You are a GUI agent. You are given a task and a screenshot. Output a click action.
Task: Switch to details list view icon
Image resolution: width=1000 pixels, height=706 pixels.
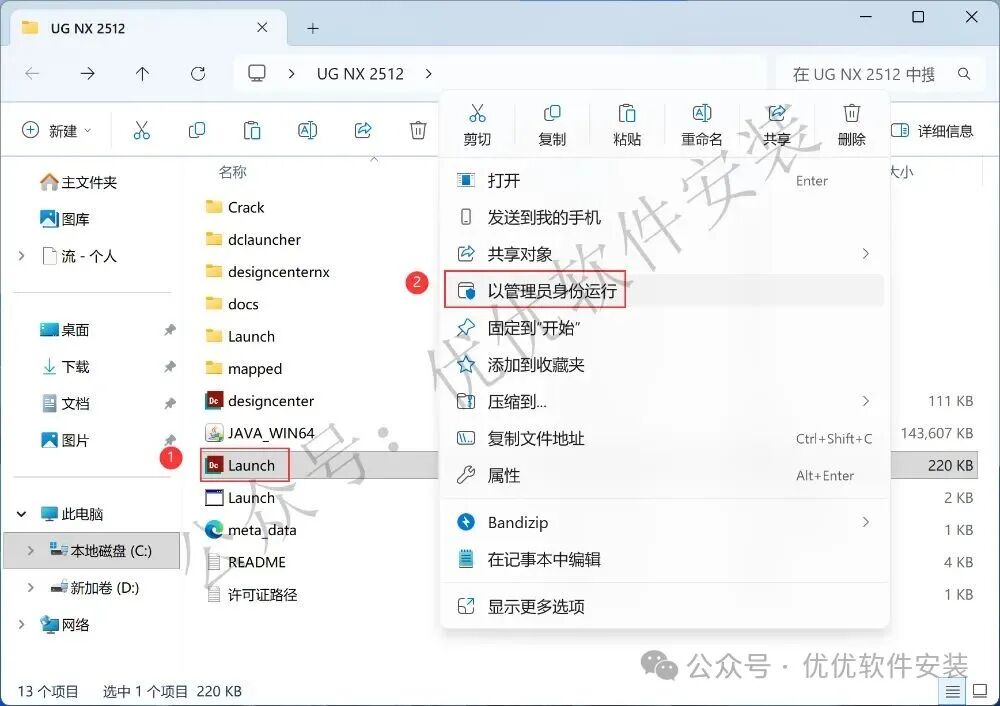coord(952,691)
